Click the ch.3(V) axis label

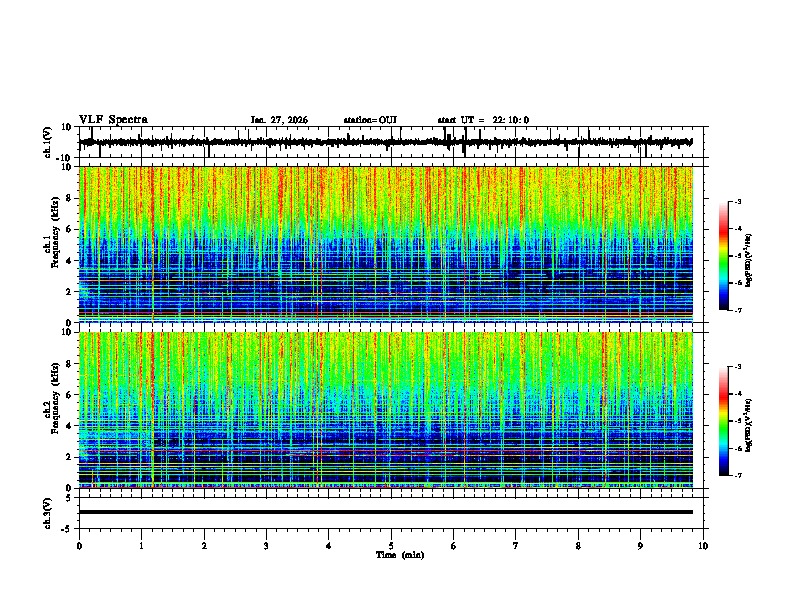pyautogui.click(x=48, y=514)
